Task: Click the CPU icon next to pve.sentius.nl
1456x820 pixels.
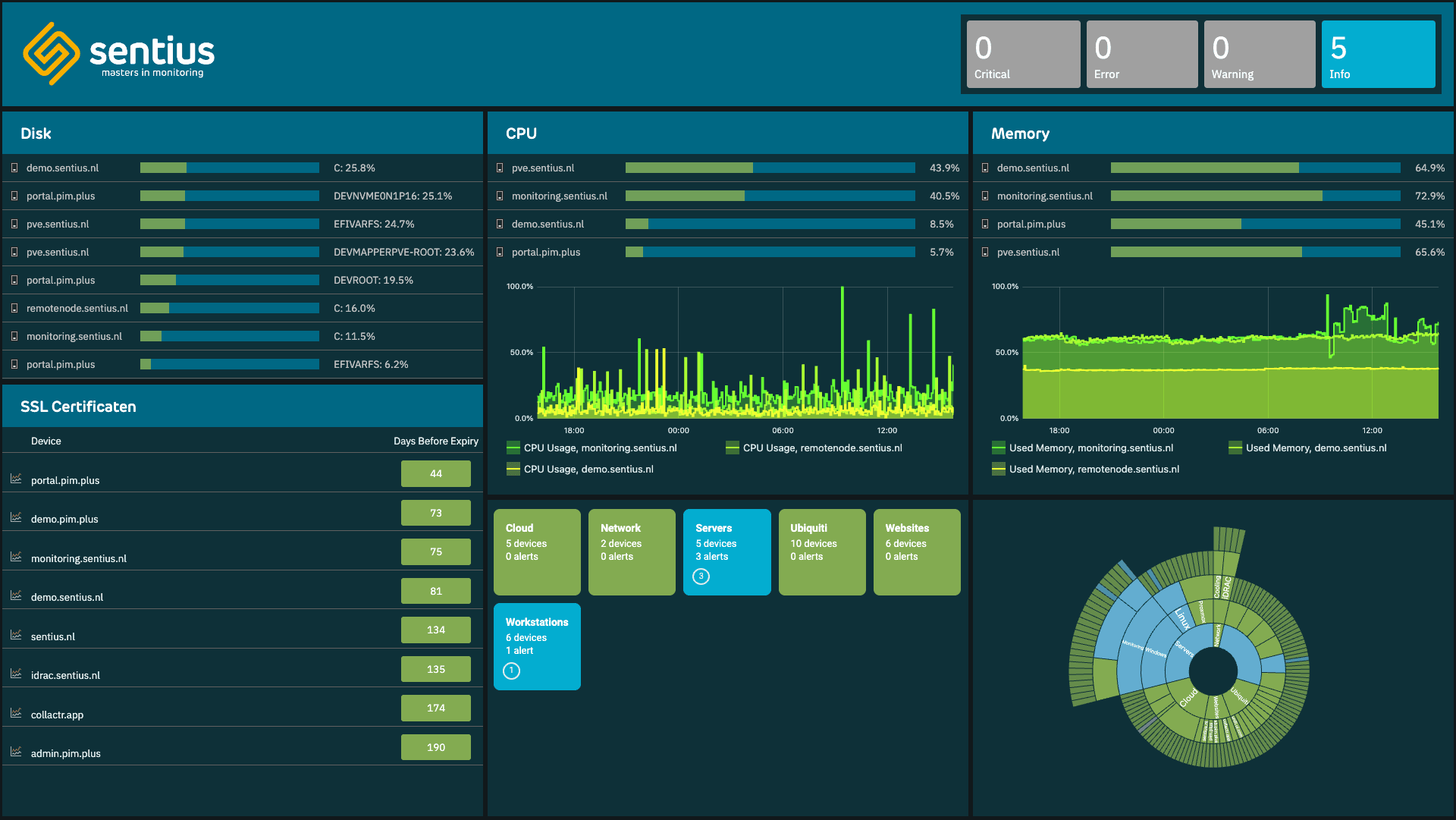Action: 499,168
